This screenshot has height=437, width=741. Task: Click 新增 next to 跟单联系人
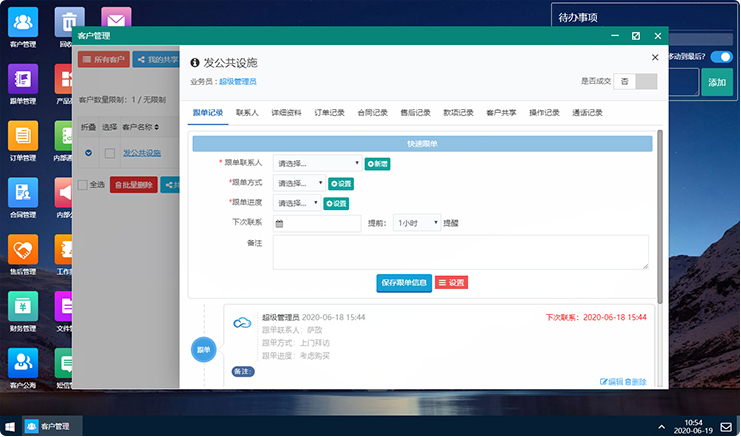click(377, 164)
